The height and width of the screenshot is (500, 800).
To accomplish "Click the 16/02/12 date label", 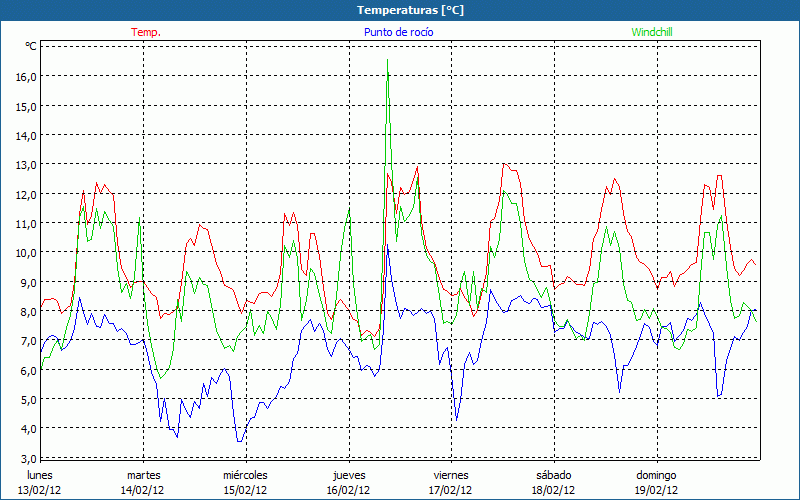I will click(348, 490).
